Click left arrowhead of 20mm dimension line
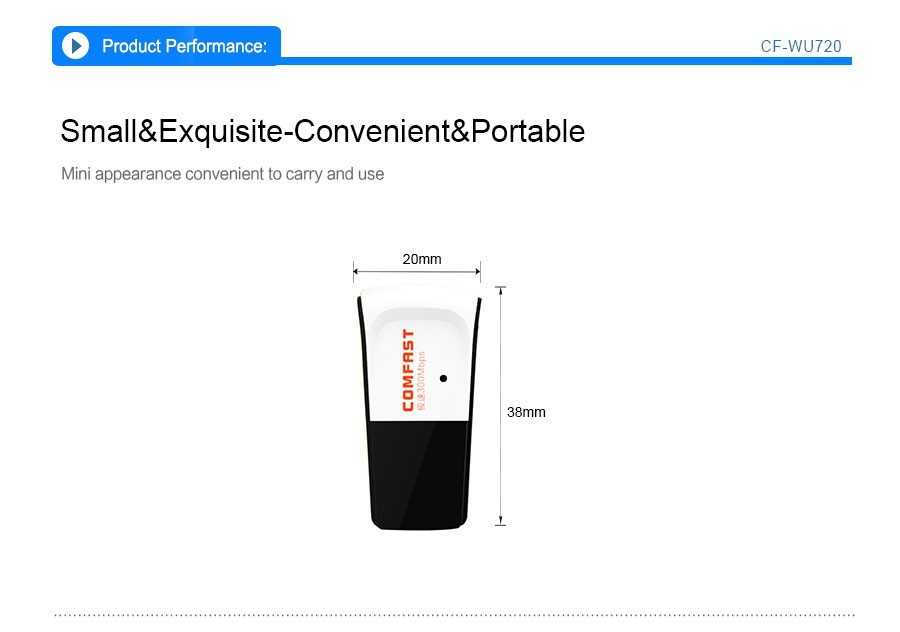 pyautogui.click(x=356, y=269)
